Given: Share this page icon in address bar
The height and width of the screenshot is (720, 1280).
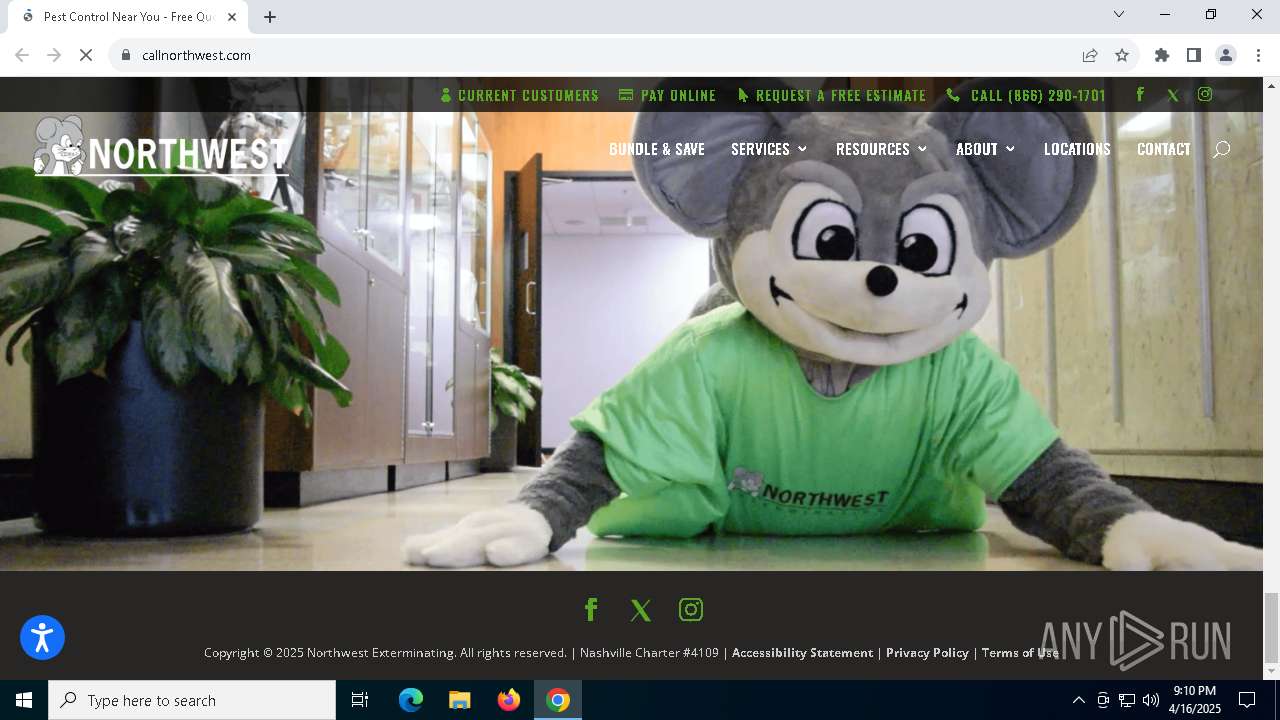Looking at the screenshot, I should (x=1090, y=55).
